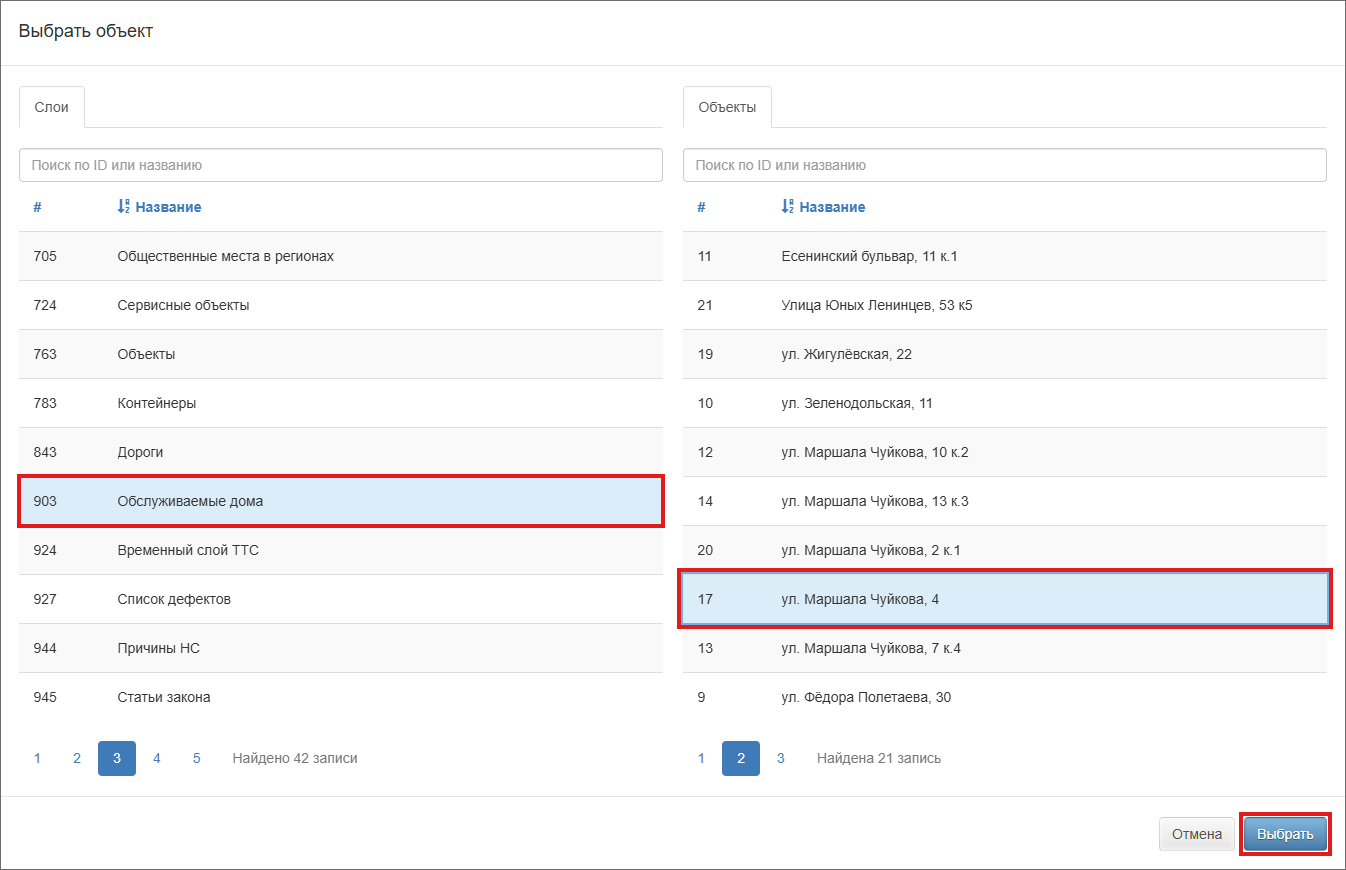Focus the objects search field
Screen dimensions: 1346x870
[x=1004, y=165]
